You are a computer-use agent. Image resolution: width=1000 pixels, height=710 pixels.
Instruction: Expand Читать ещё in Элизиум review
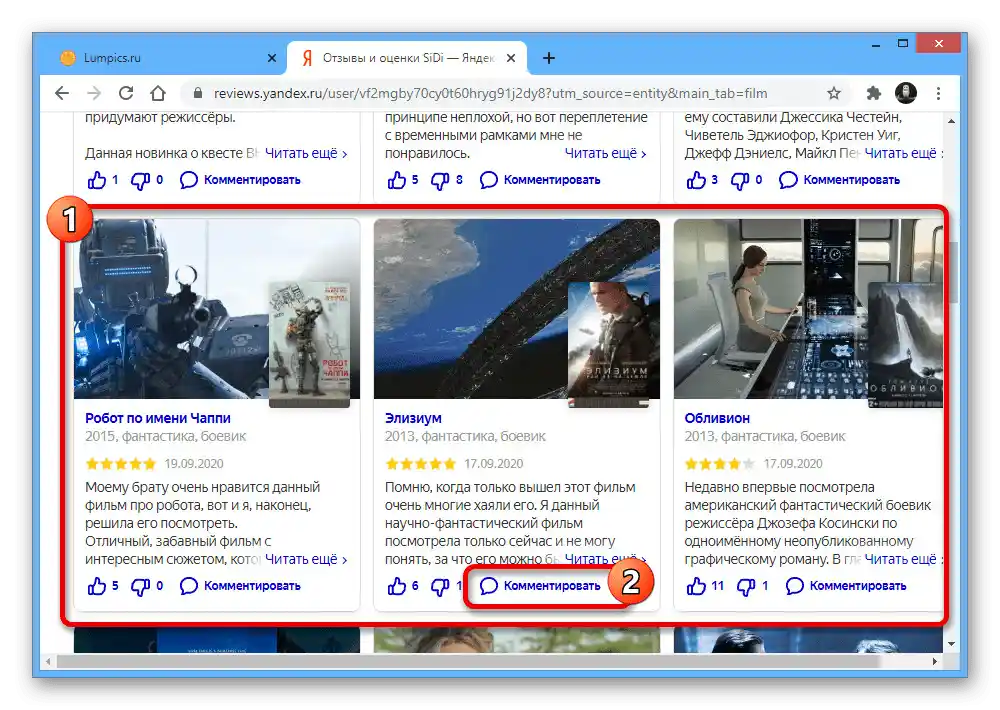(606, 559)
